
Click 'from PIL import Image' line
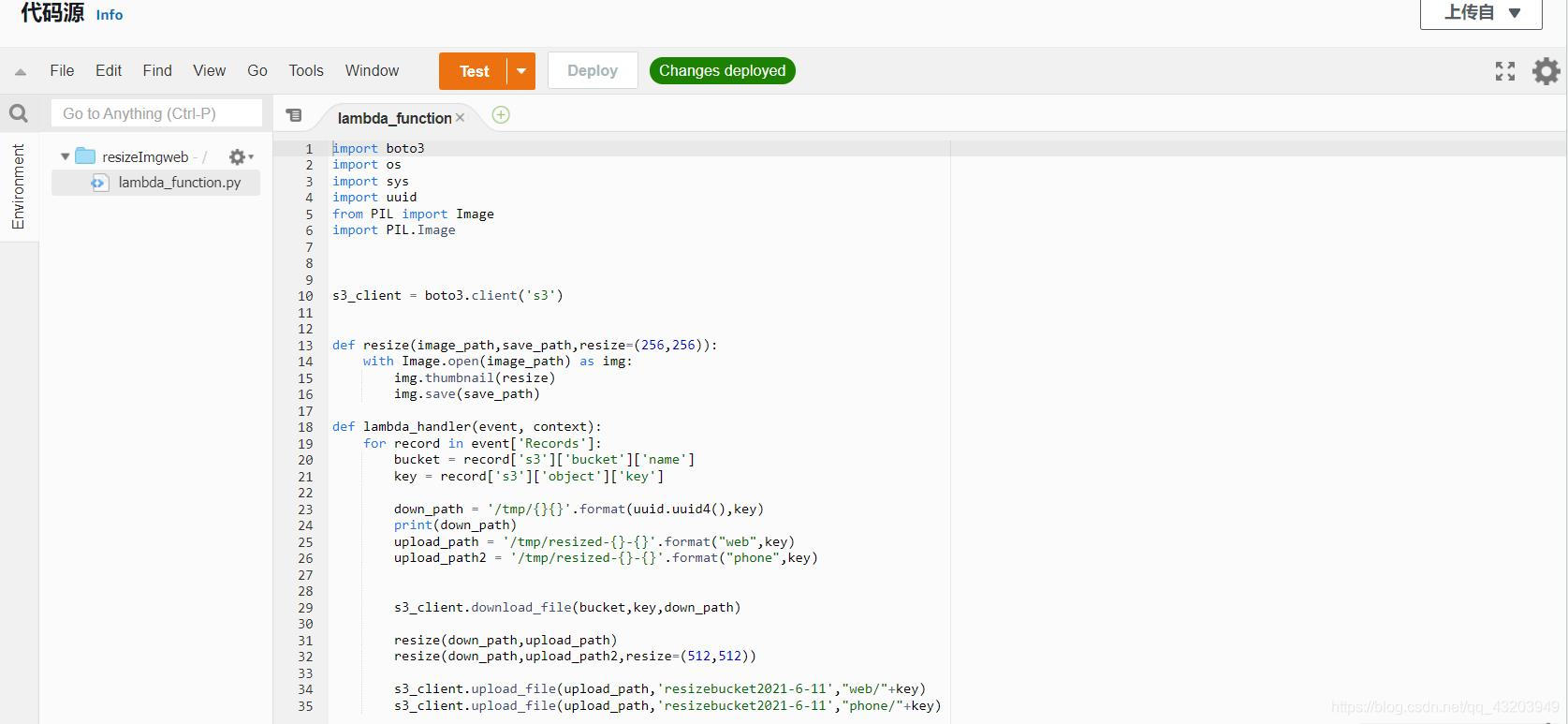pos(413,214)
